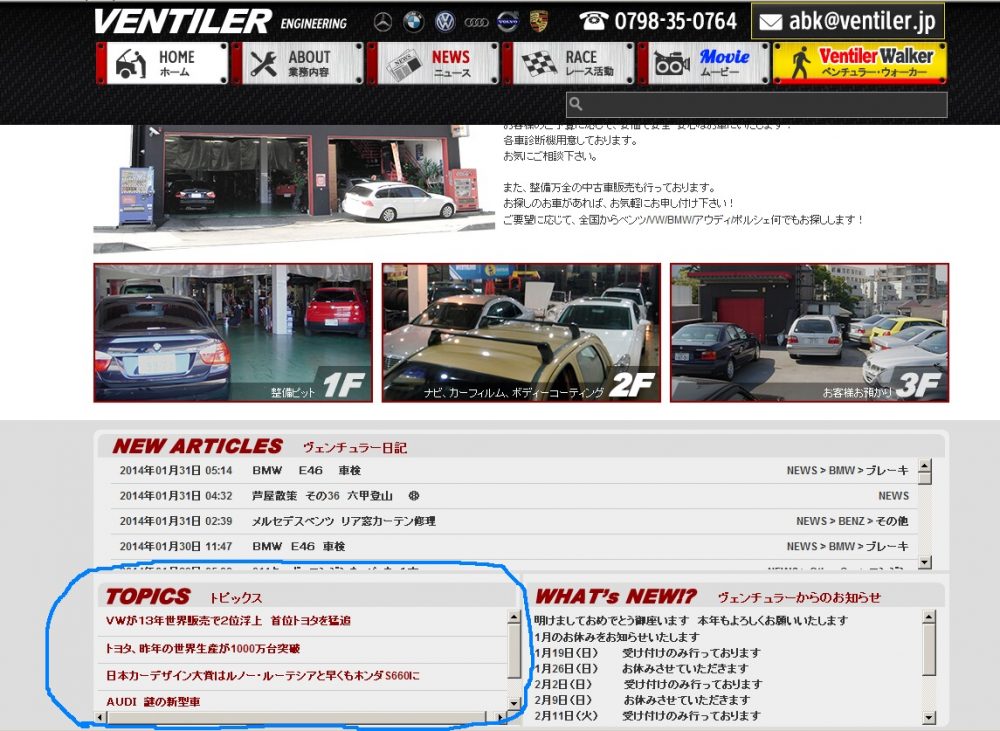Open article 'BMW E46 車検' dated 01月30日 11:47

point(298,547)
